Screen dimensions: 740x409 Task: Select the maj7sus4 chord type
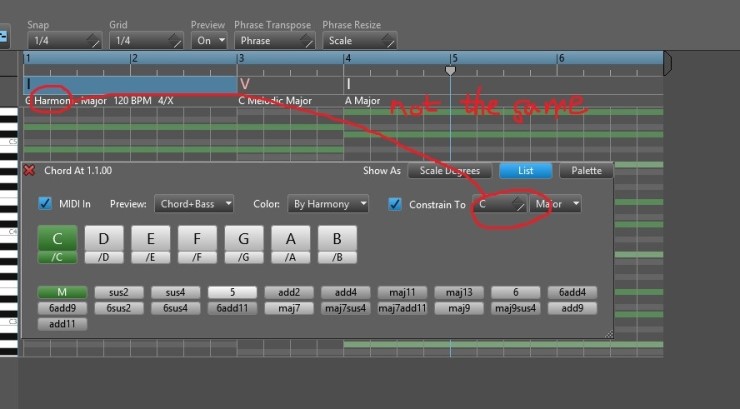[x=345, y=308]
